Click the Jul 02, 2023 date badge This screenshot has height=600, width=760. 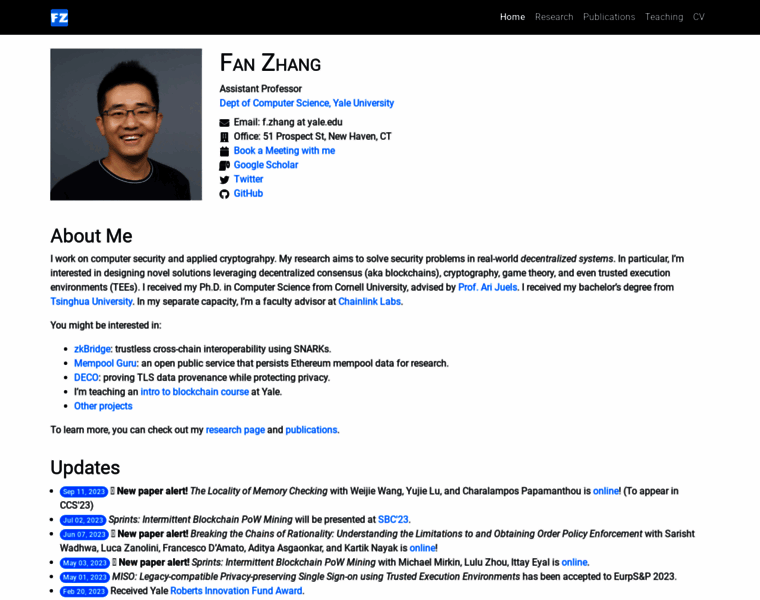pyautogui.click(x=83, y=520)
